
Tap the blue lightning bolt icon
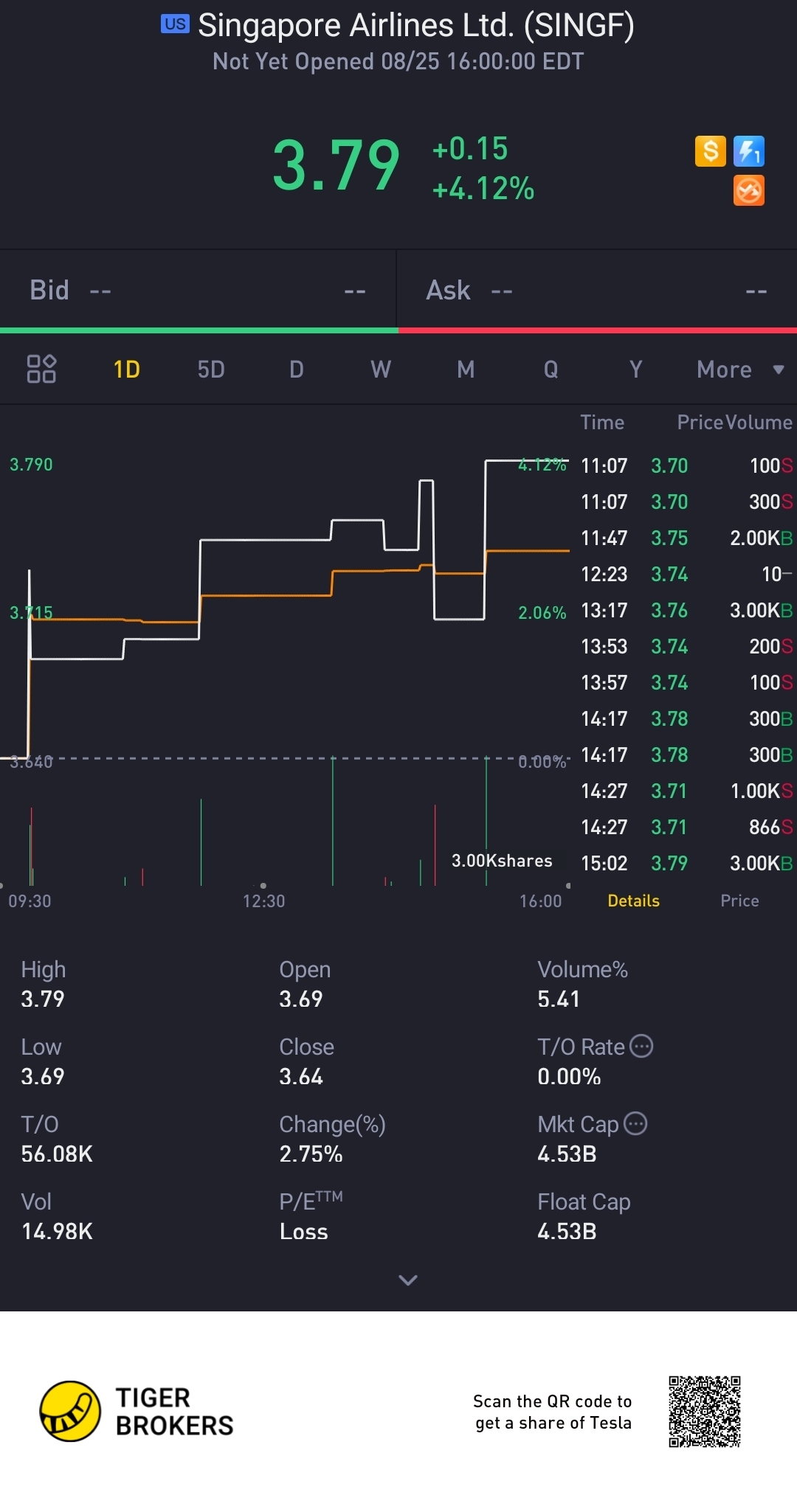[x=749, y=151]
